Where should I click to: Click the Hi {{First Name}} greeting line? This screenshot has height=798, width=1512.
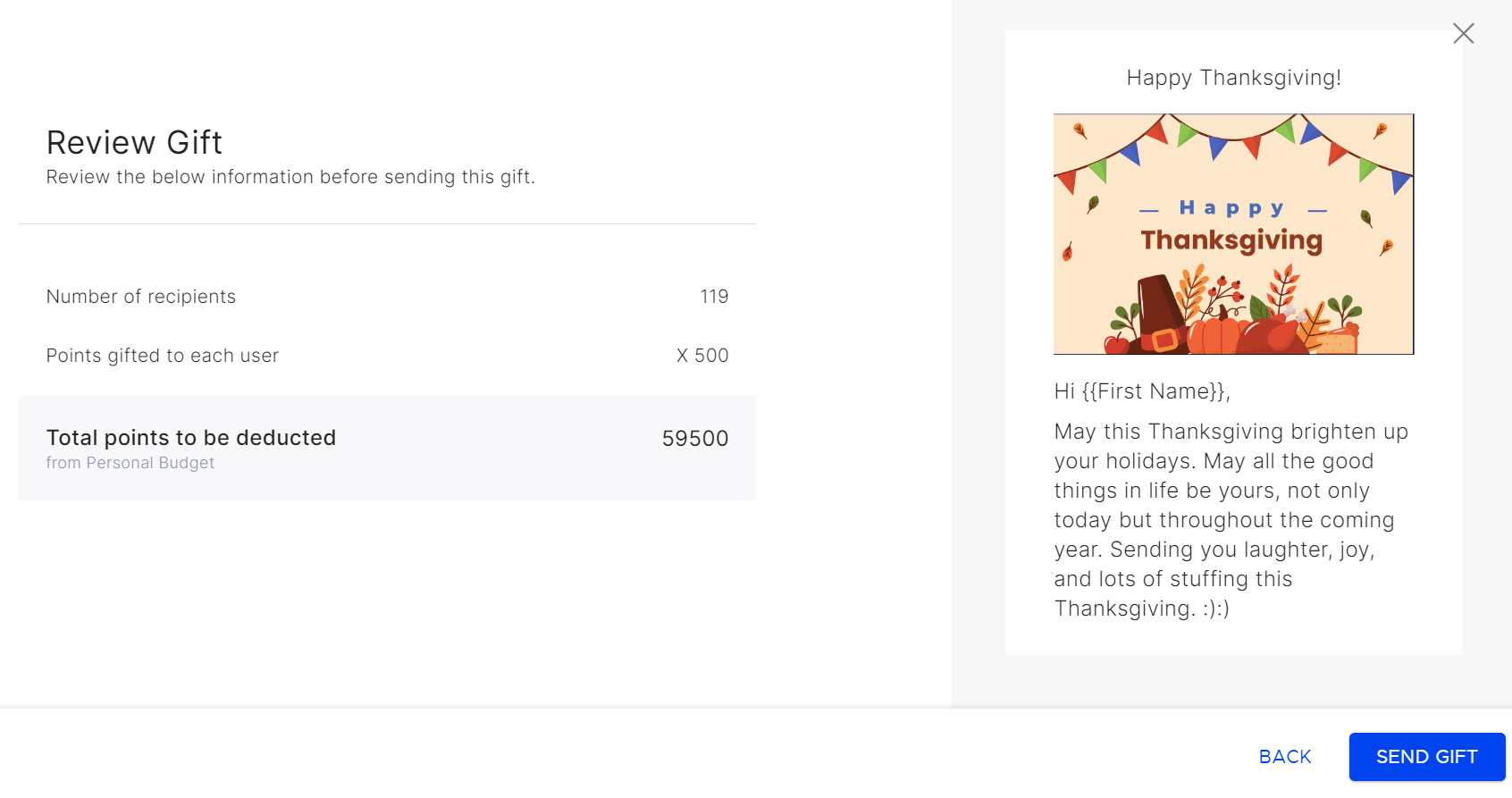[x=1142, y=391]
